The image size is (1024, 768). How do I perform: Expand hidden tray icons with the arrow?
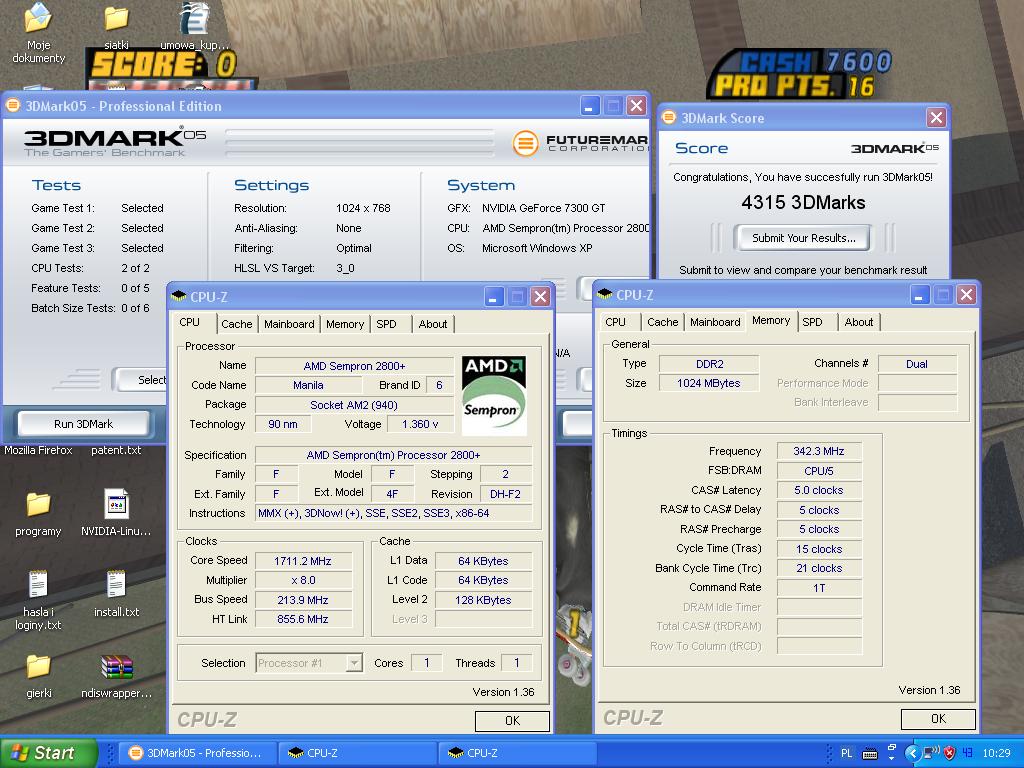pyautogui.click(x=912, y=753)
